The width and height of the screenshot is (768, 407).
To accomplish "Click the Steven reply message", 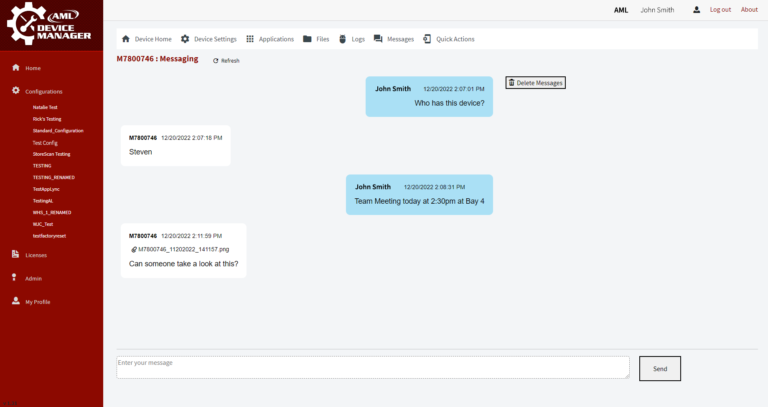I will (x=141, y=152).
